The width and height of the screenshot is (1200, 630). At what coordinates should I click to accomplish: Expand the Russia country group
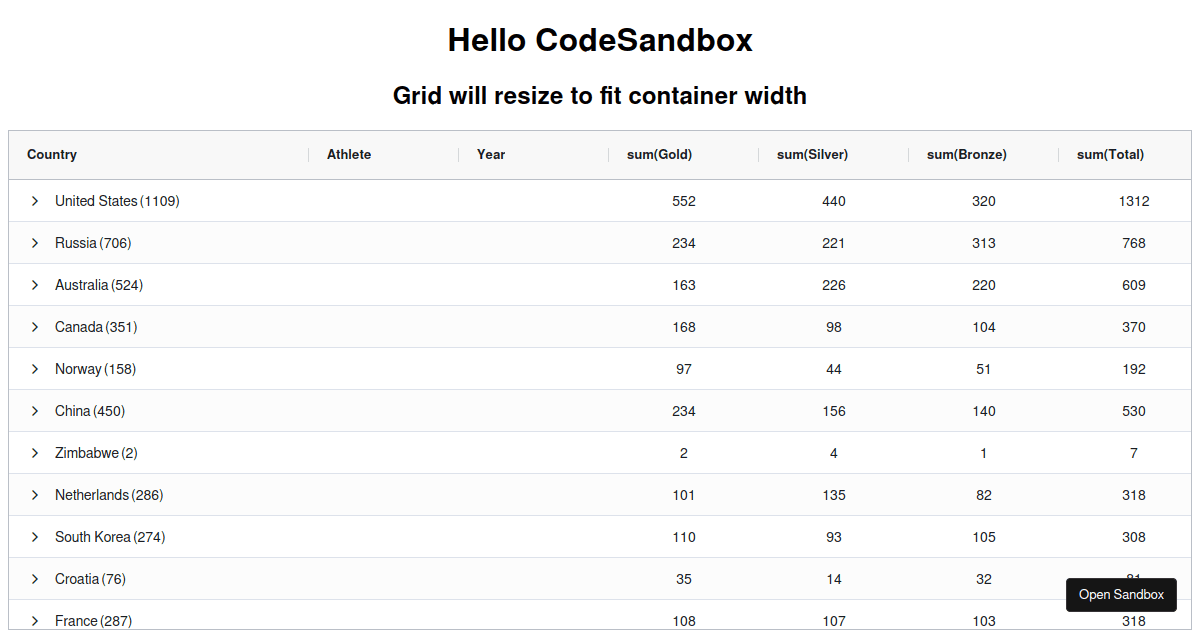pos(35,243)
